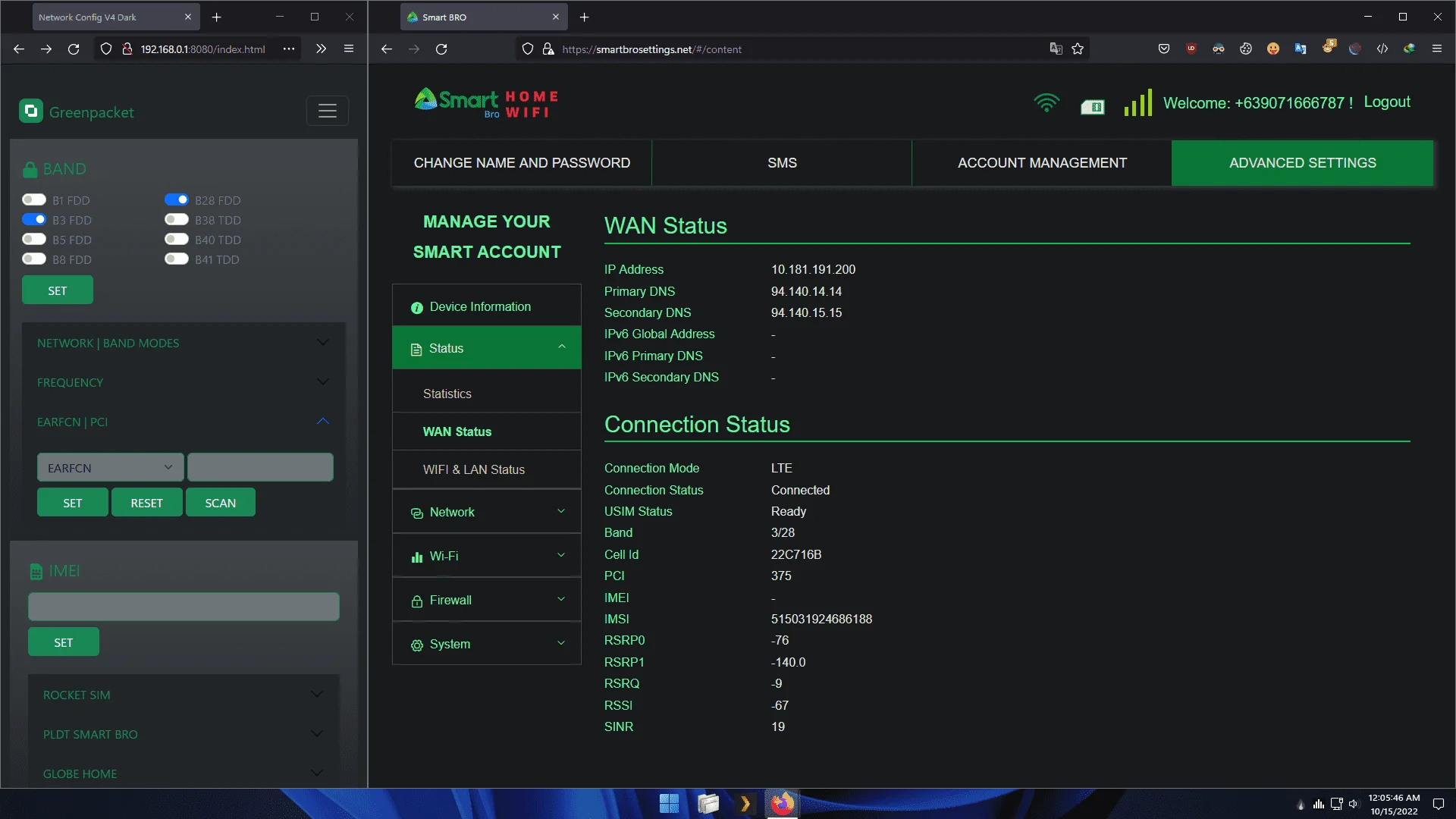
Task: Expand the Wi-Fi sidebar menu
Action: coord(487,556)
